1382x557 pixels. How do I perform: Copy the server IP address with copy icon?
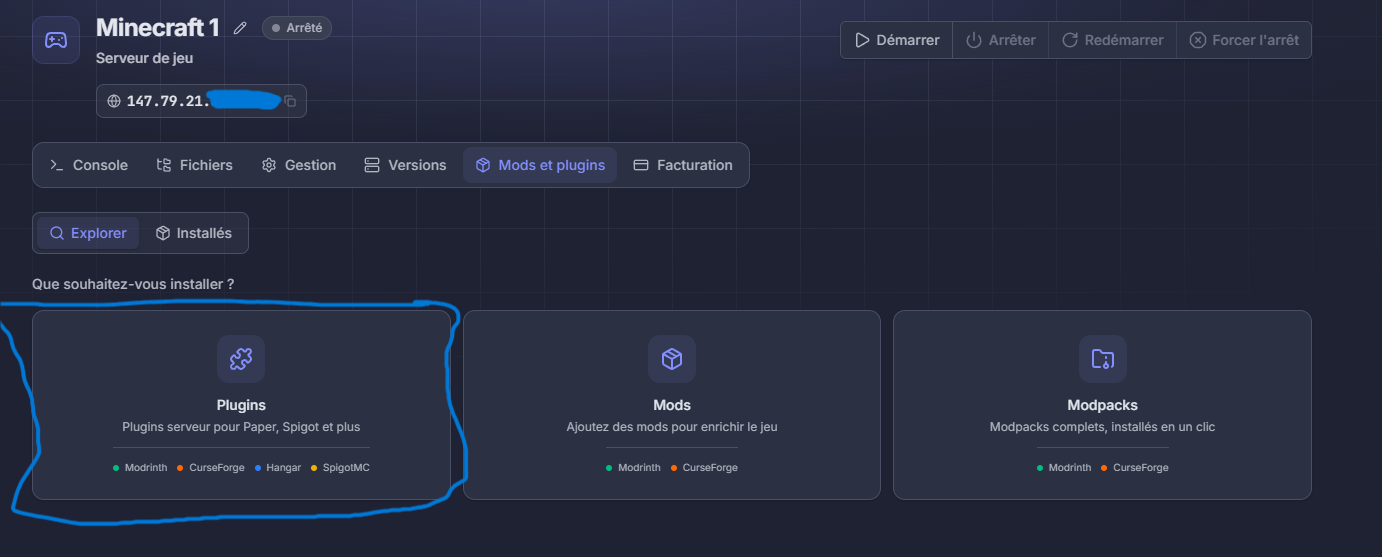pyautogui.click(x=290, y=101)
